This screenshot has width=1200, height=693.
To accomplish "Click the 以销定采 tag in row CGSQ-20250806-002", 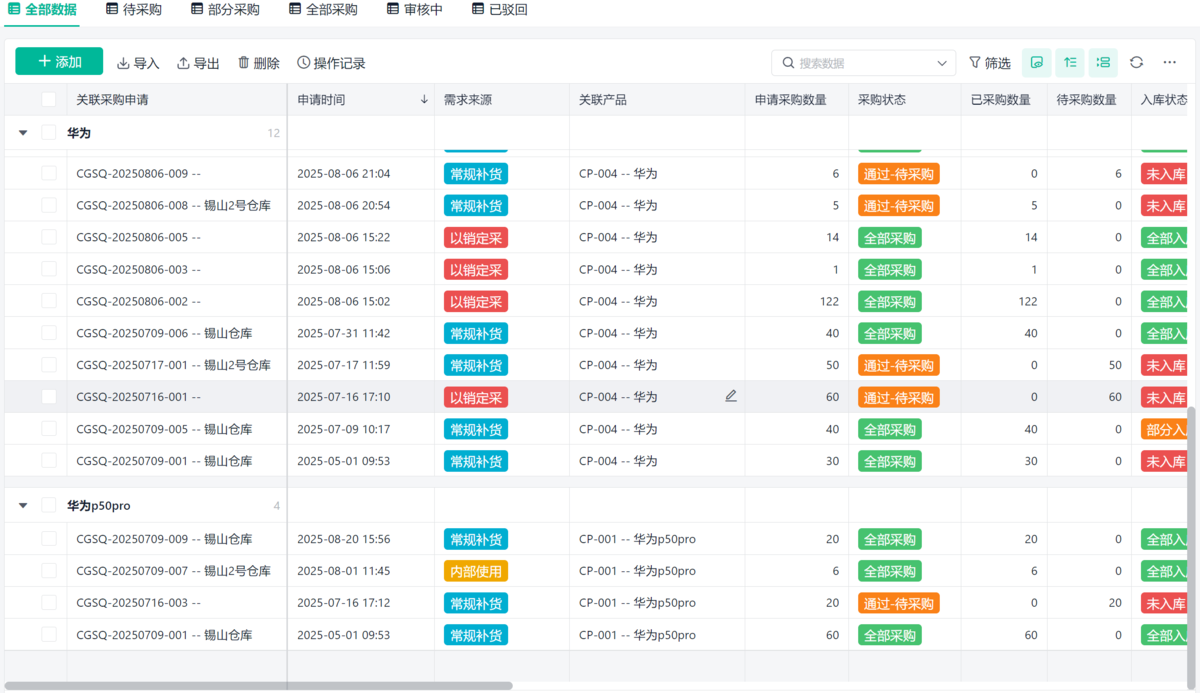I will 476,301.
